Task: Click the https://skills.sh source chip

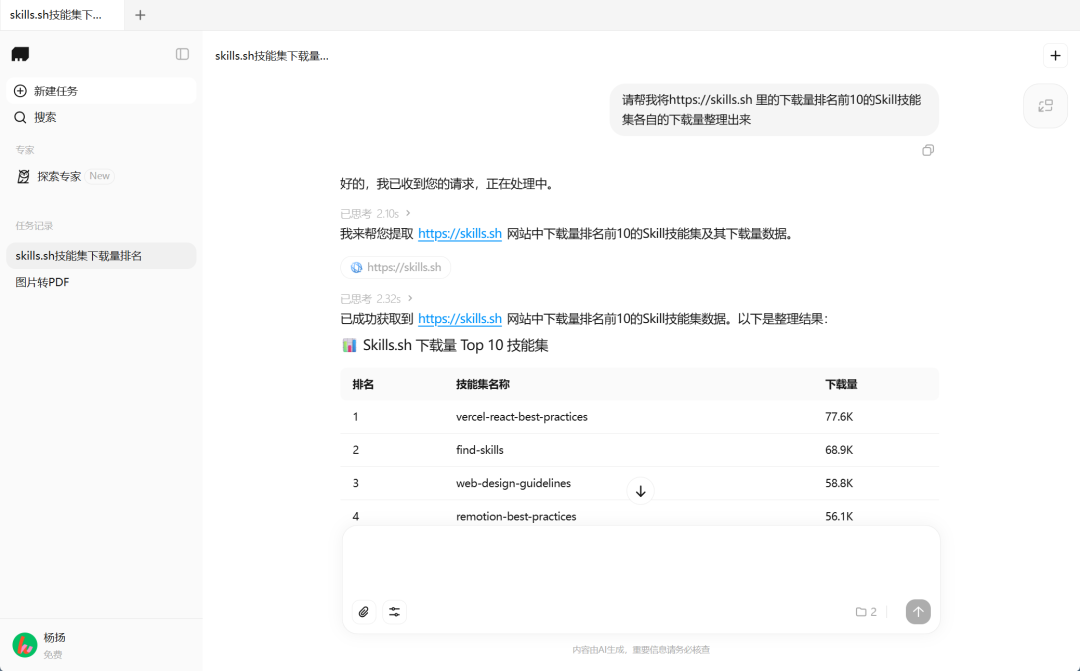Action: (396, 267)
